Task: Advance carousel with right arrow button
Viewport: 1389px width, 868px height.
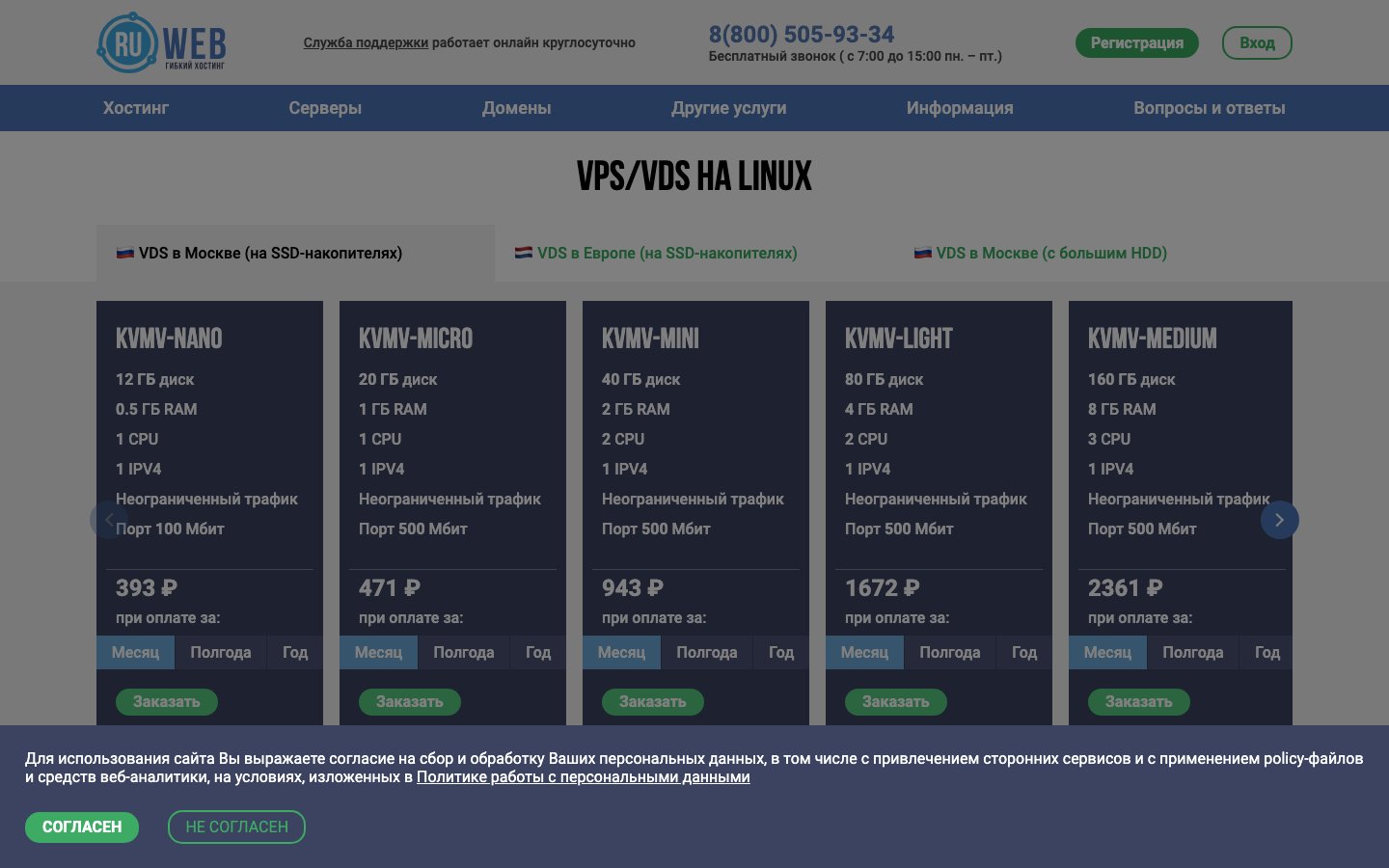Action: (1279, 520)
